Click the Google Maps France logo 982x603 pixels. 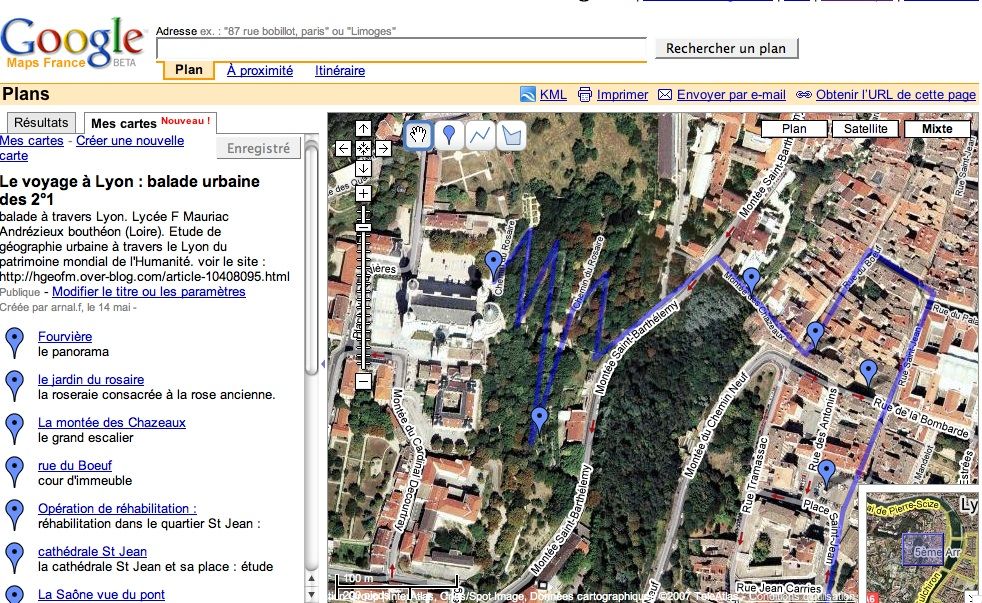click(x=72, y=43)
